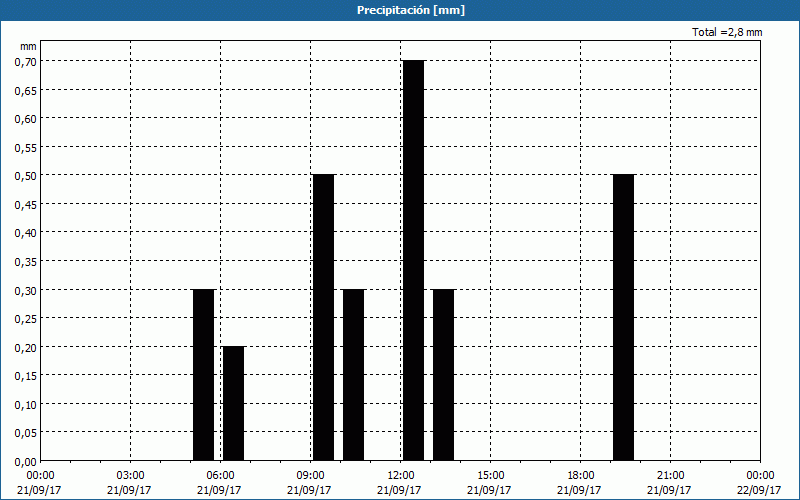This screenshot has width=800, height=500.
Task: Select the 0,50 mm bar between 18:00 and 21:00
Action: coord(623,317)
